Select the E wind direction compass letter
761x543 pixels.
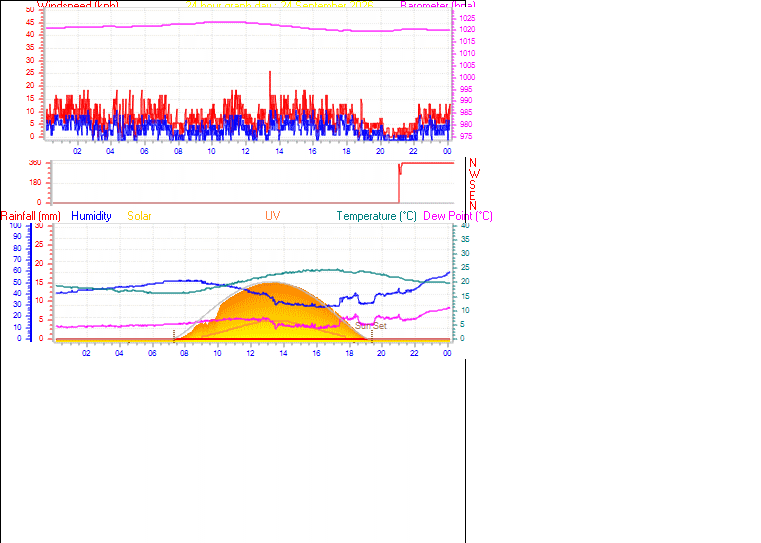(x=472, y=195)
